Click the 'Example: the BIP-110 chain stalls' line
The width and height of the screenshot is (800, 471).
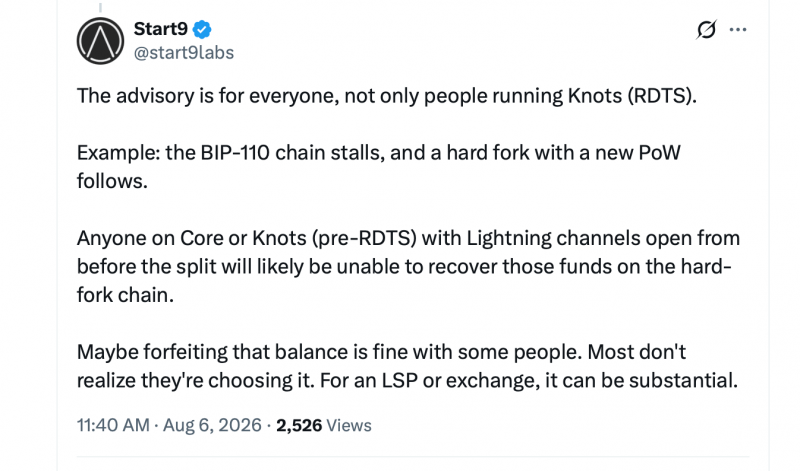pos(379,153)
